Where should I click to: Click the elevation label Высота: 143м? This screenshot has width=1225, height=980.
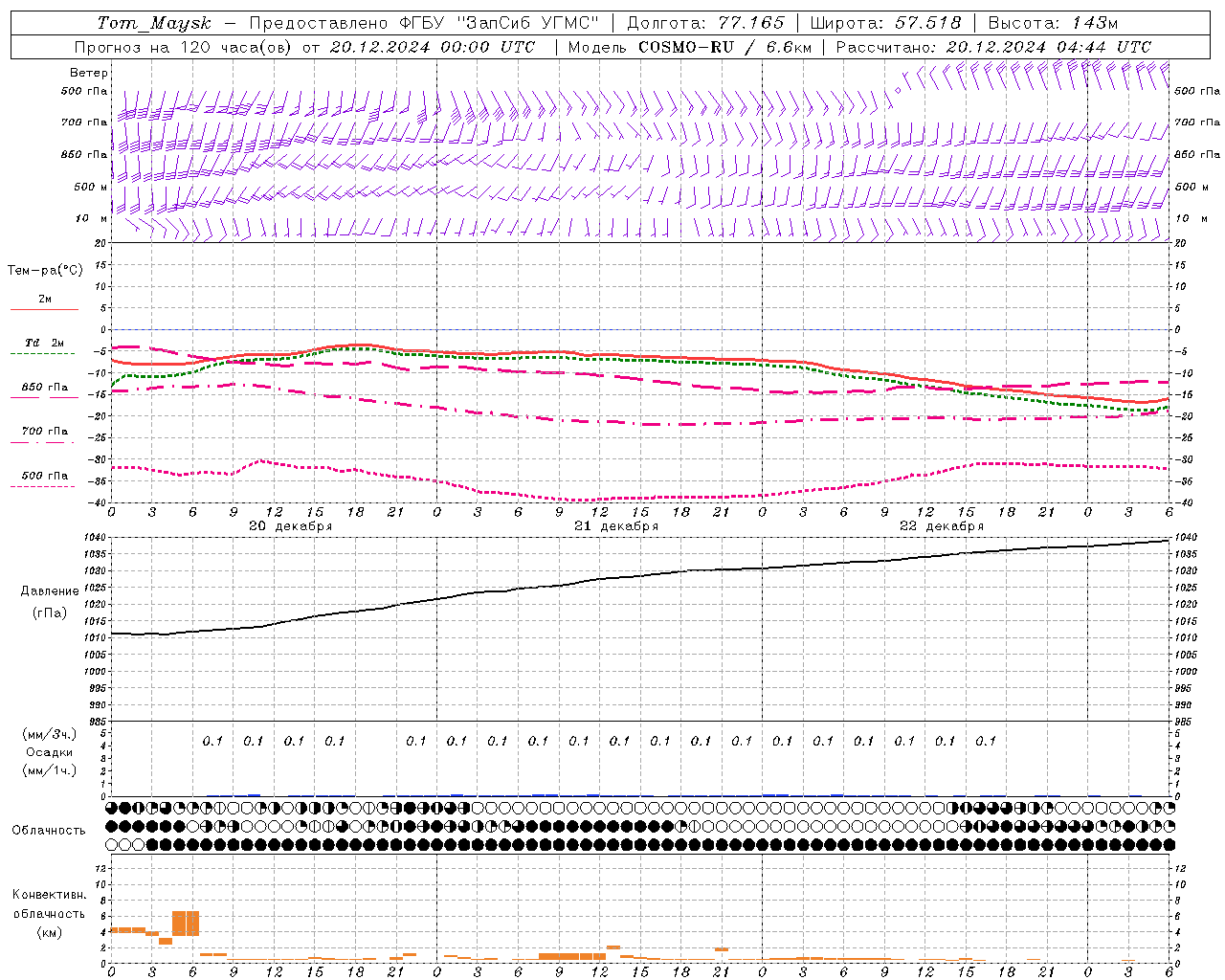(1053, 23)
